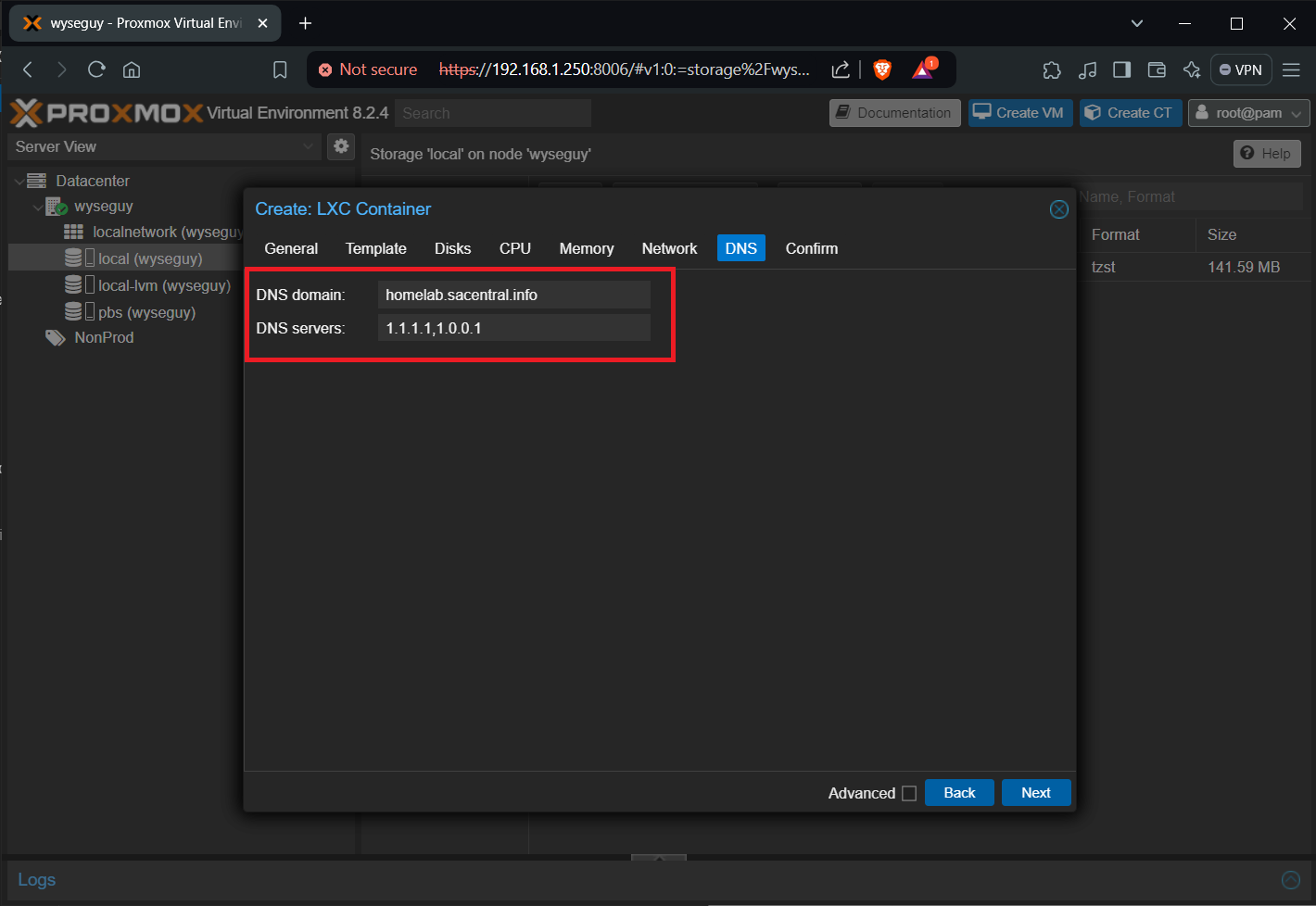Select the wyseguy node
This screenshot has height=906, width=1316.
pos(104,206)
